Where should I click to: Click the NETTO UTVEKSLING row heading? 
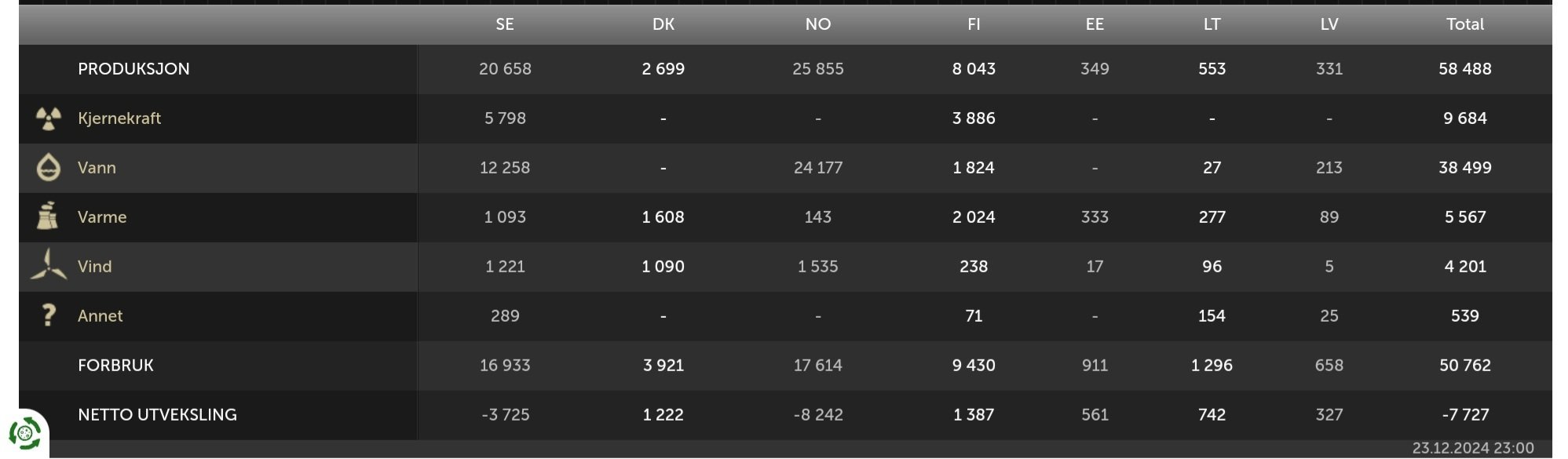tap(157, 415)
